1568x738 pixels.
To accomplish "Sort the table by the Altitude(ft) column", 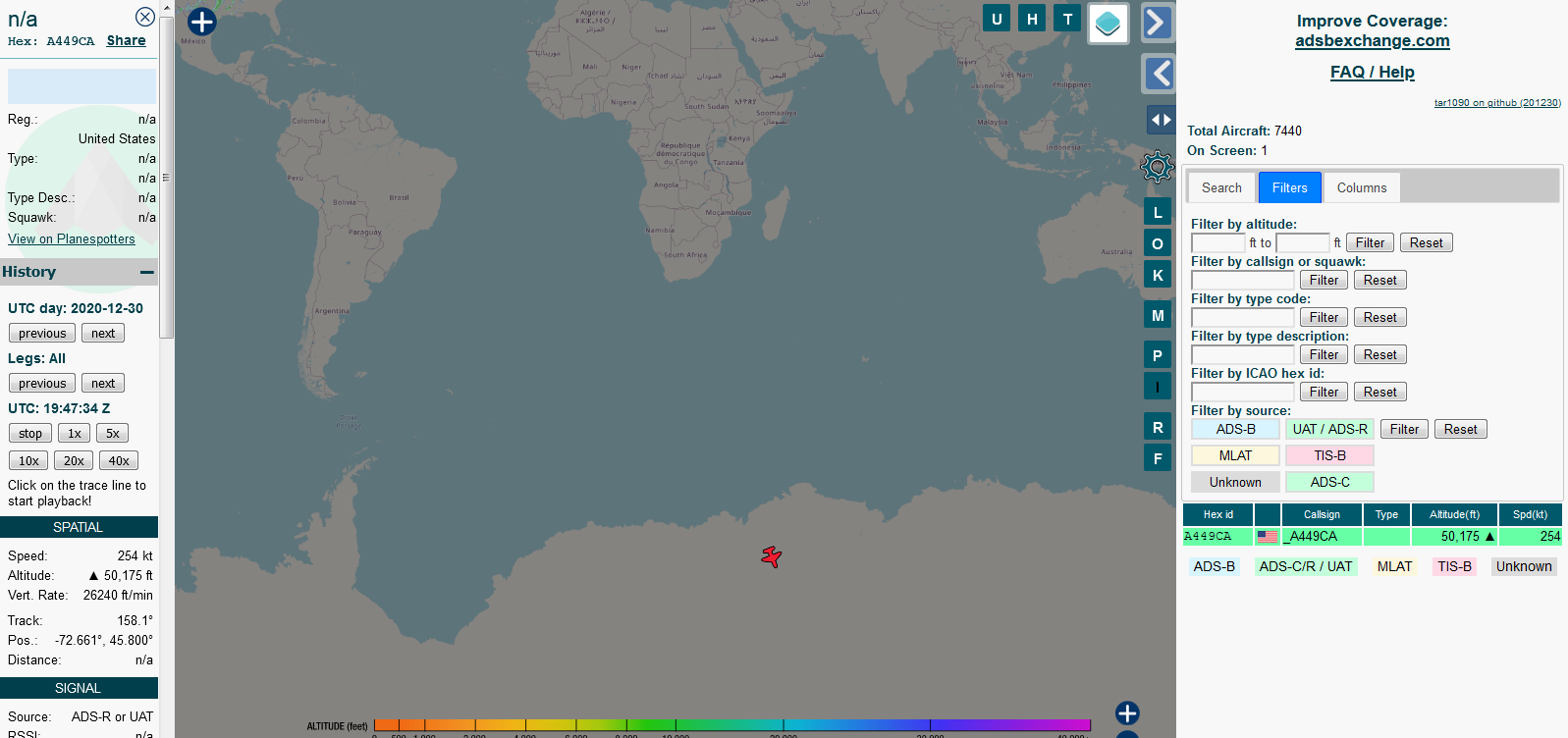I will (x=1454, y=514).
